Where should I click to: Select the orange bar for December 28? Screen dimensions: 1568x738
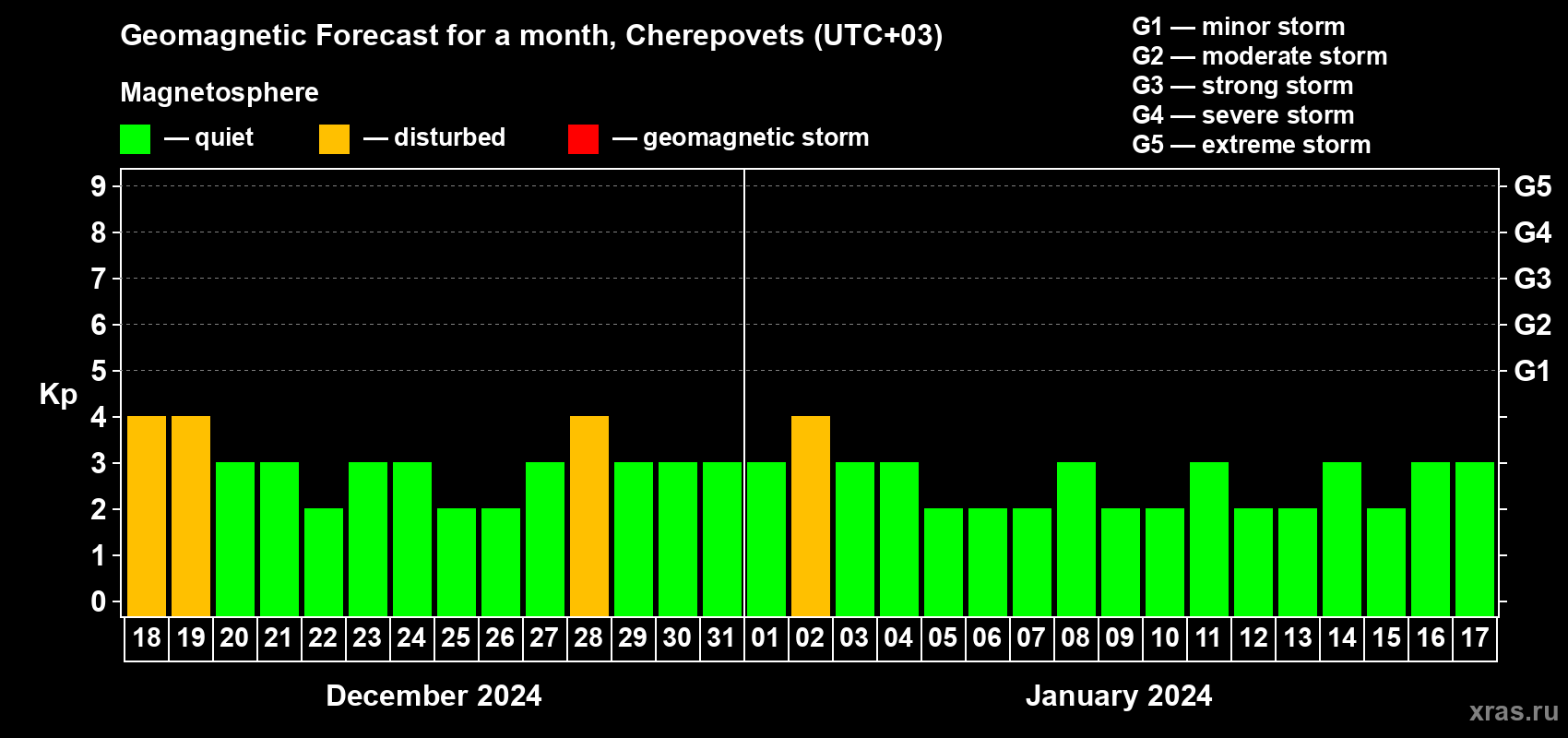click(x=589, y=517)
